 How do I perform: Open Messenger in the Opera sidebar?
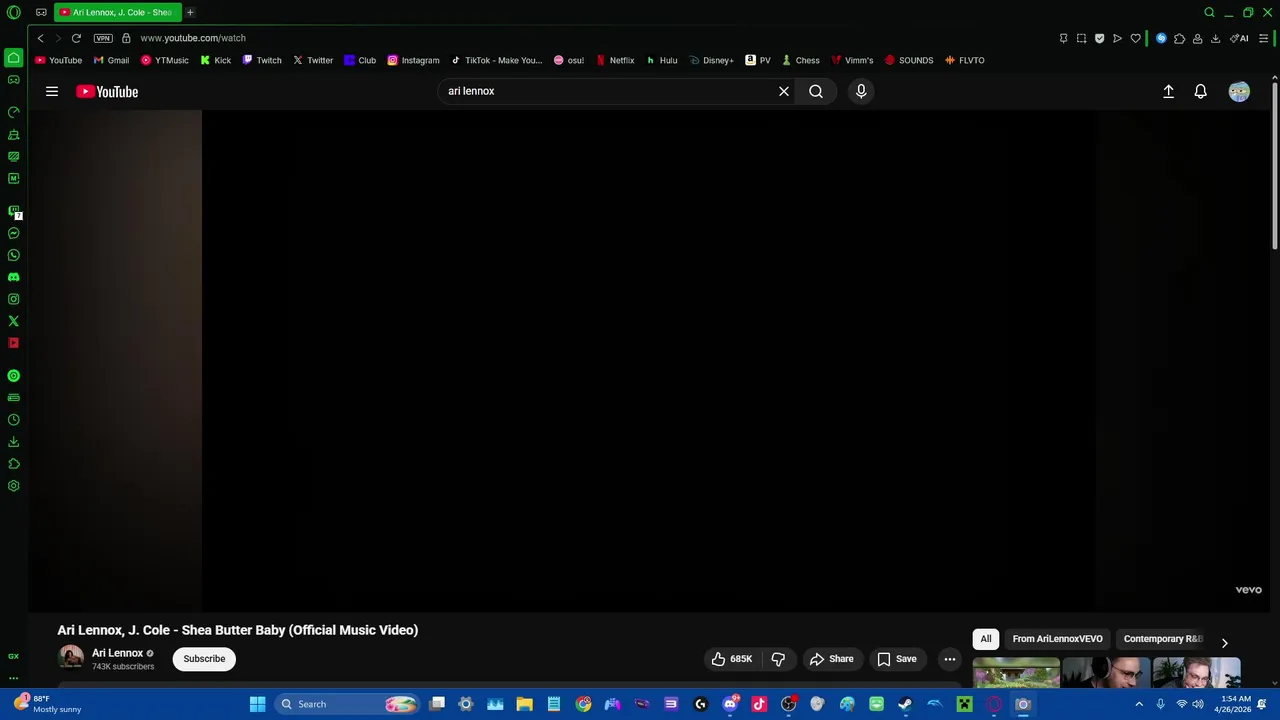point(14,233)
